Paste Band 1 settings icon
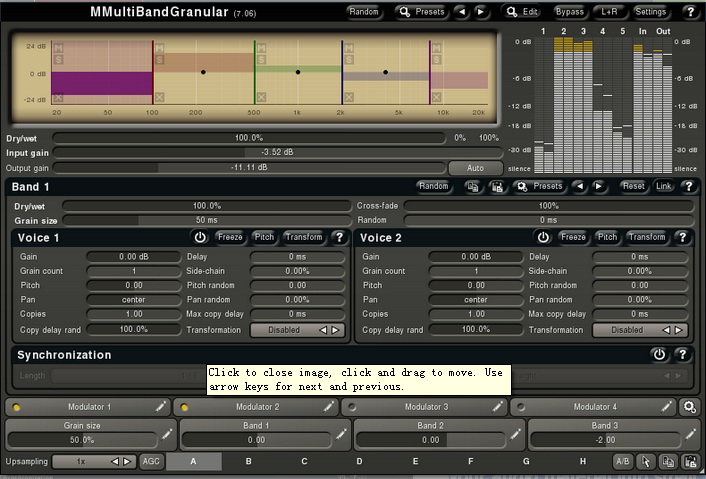 [497, 187]
